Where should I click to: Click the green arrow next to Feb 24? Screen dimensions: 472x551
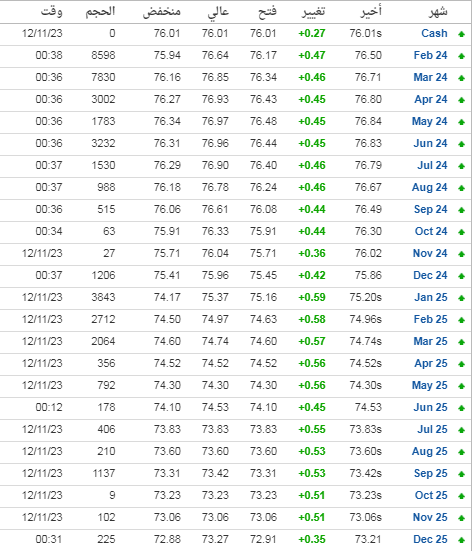461,56
